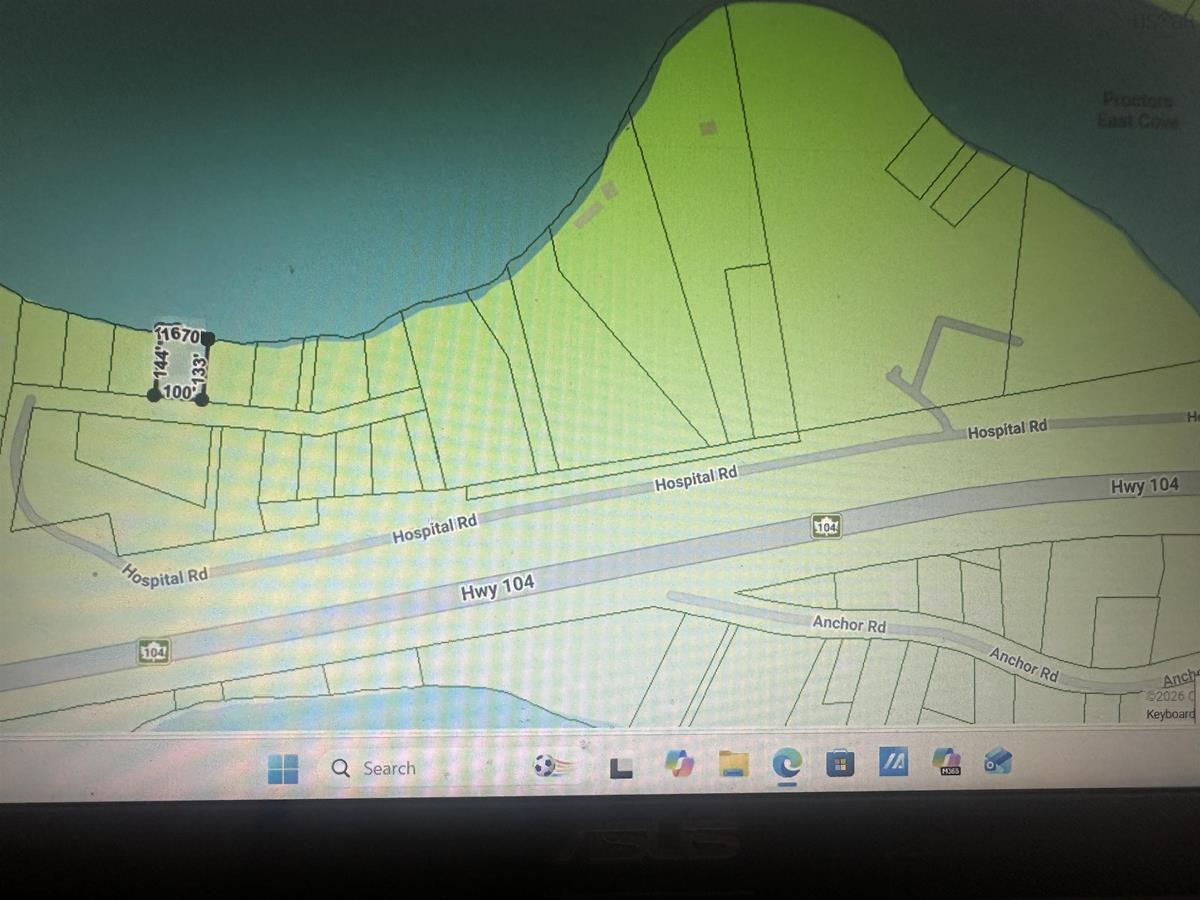Viewport: 1200px width, 900px height.
Task: Click the Keyboard shortcuts link on map
Action: (1170, 714)
